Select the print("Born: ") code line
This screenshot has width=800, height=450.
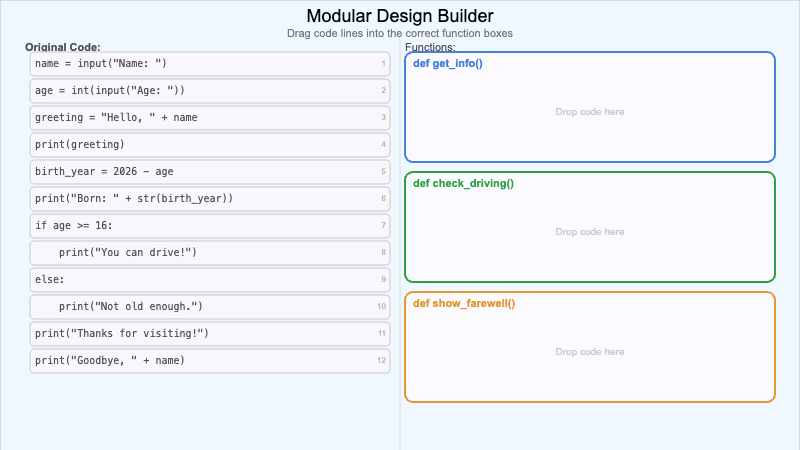pos(210,199)
